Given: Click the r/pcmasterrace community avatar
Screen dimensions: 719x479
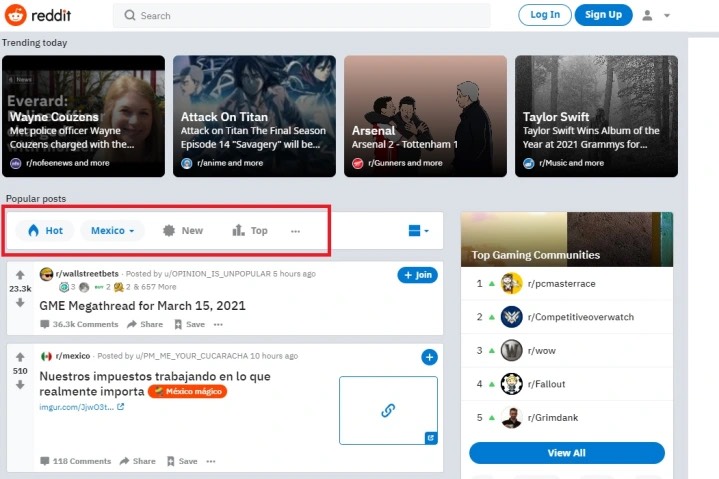Looking at the screenshot, I should tap(511, 284).
